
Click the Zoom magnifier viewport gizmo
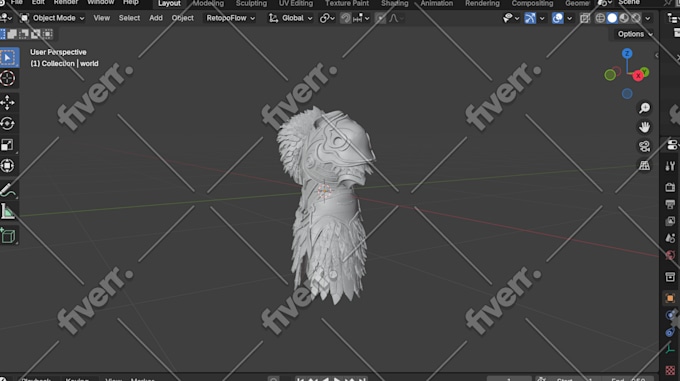pos(644,108)
